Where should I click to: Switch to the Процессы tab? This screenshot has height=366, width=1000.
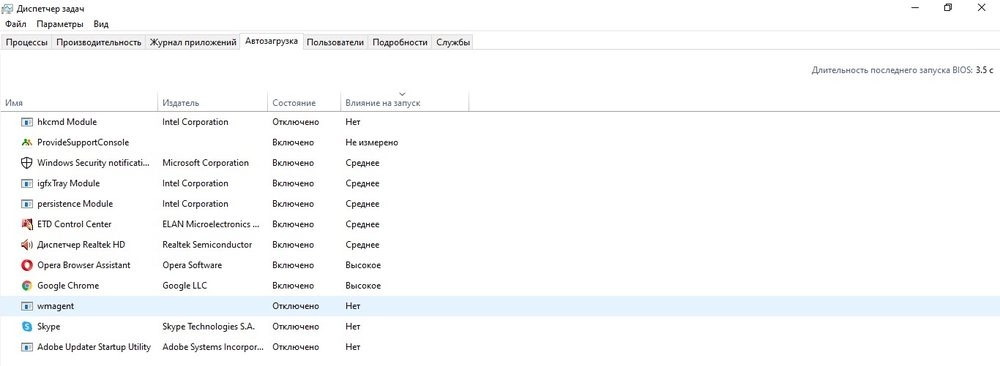click(27, 42)
